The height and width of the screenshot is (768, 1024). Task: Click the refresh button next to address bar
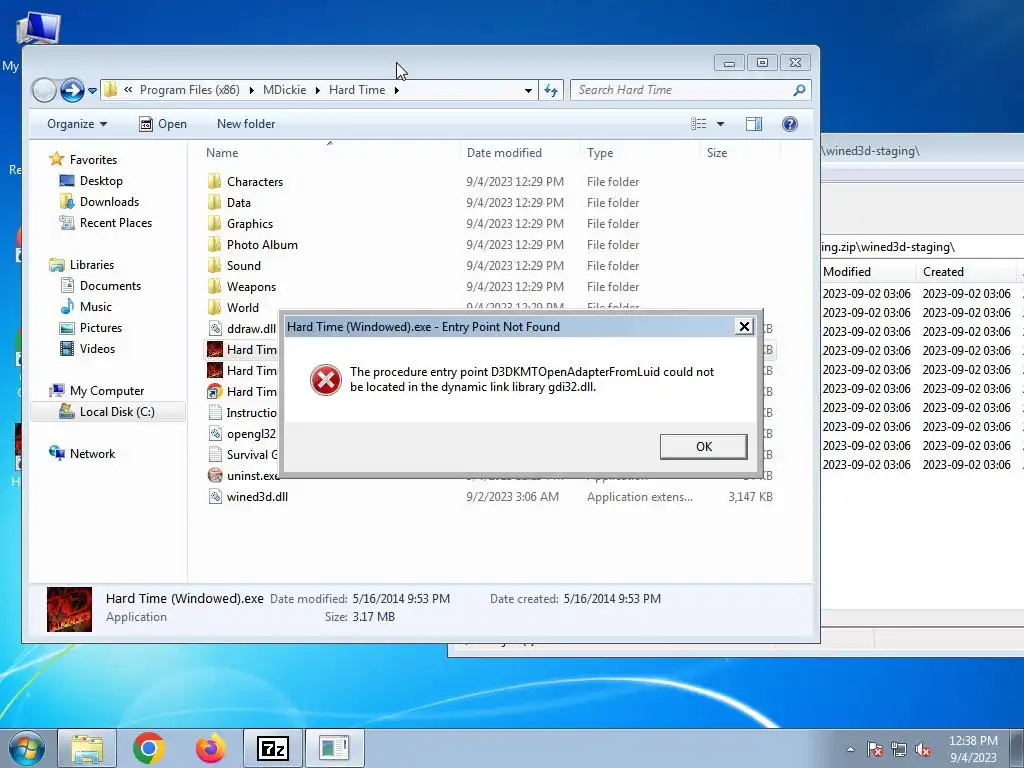(x=551, y=90)
